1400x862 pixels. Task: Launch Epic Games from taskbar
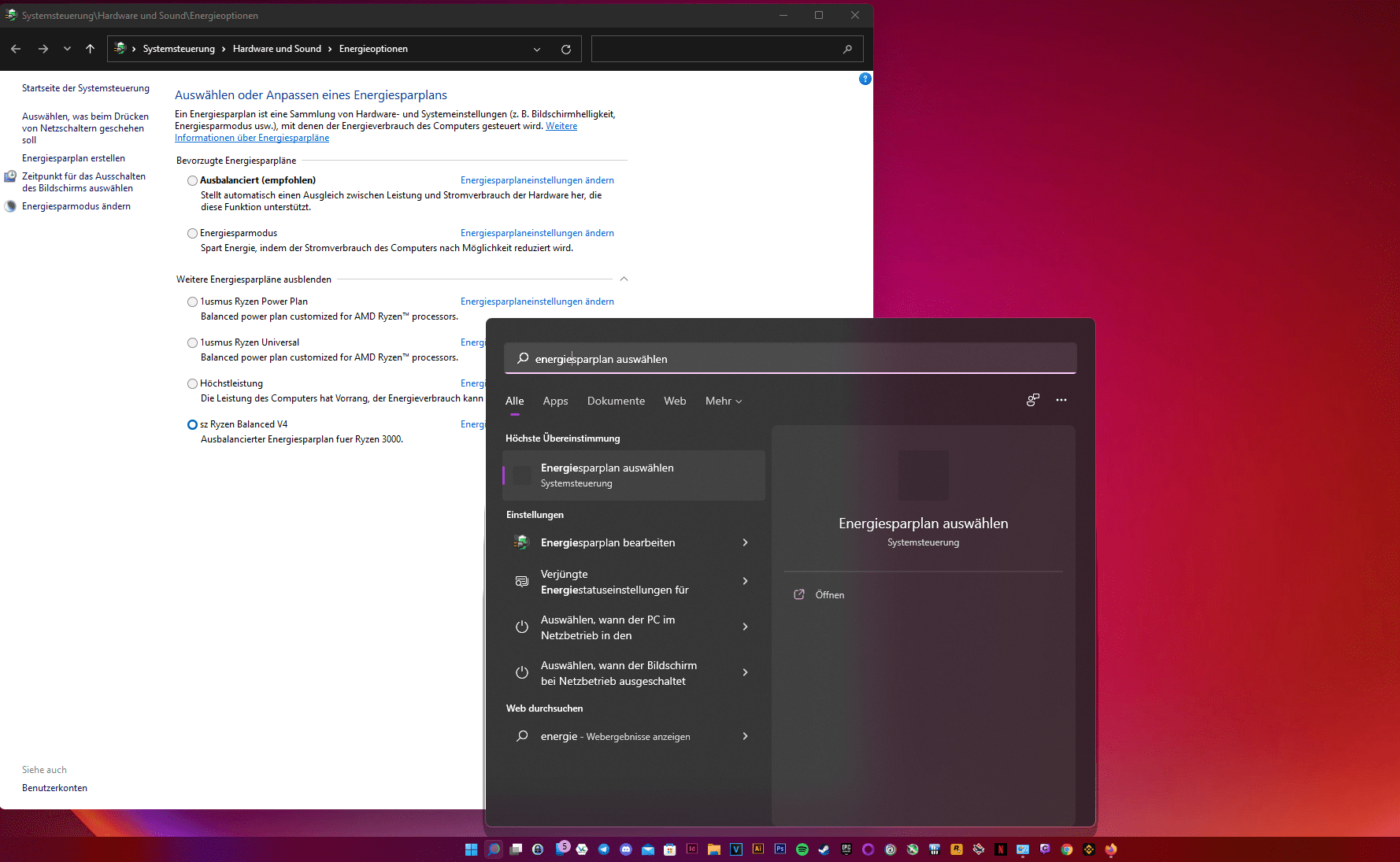click(846, 849)
